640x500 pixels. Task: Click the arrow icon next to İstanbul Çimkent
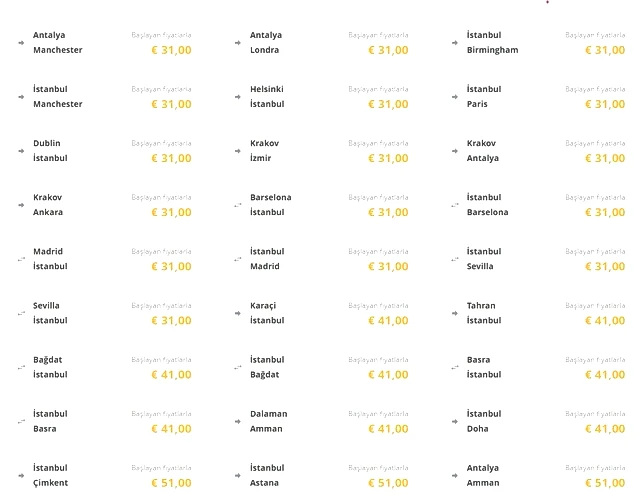[x=21, y=476]
